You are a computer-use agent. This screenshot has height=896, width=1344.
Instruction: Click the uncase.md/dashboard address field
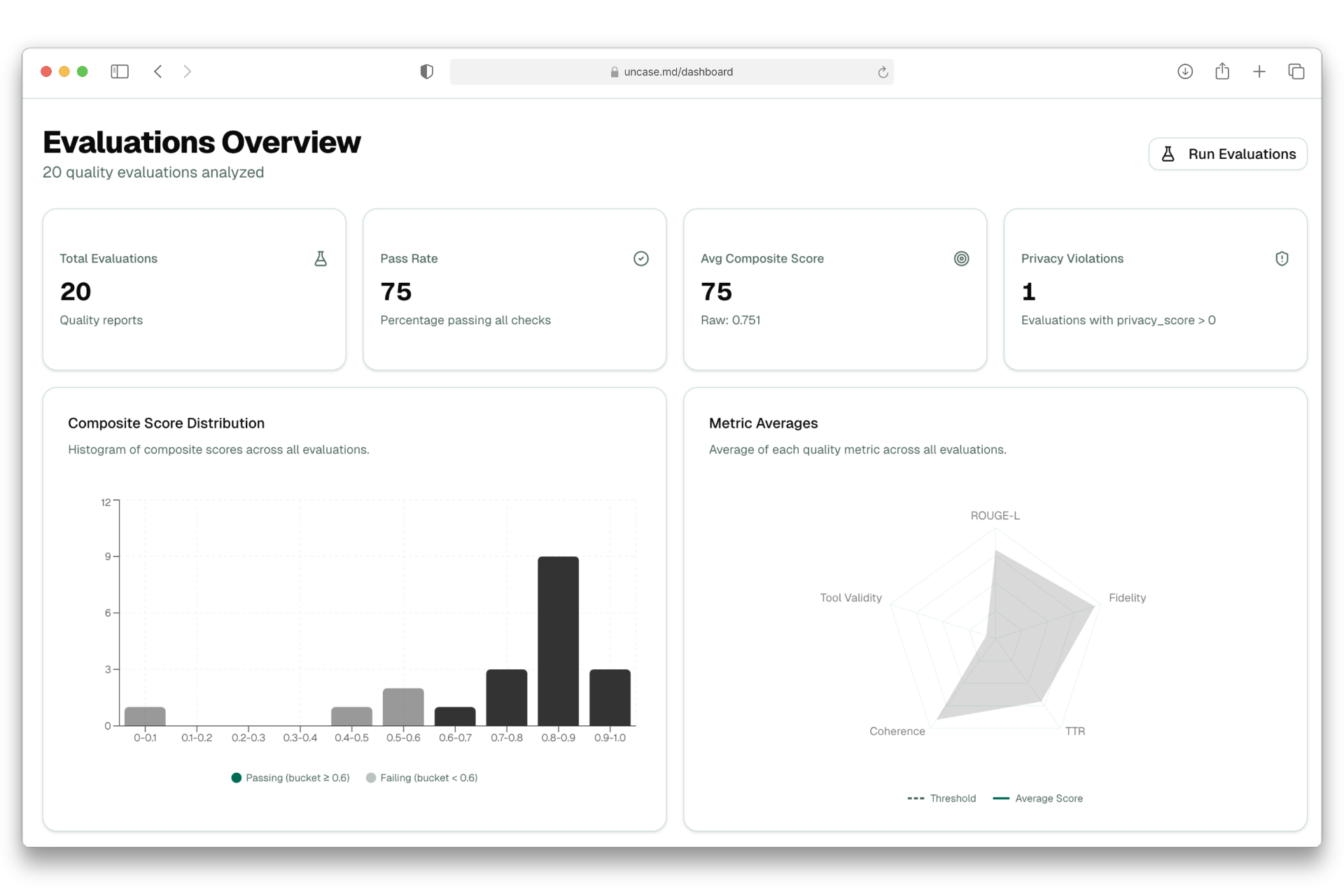pyautogui.click(x=671, y=72)
